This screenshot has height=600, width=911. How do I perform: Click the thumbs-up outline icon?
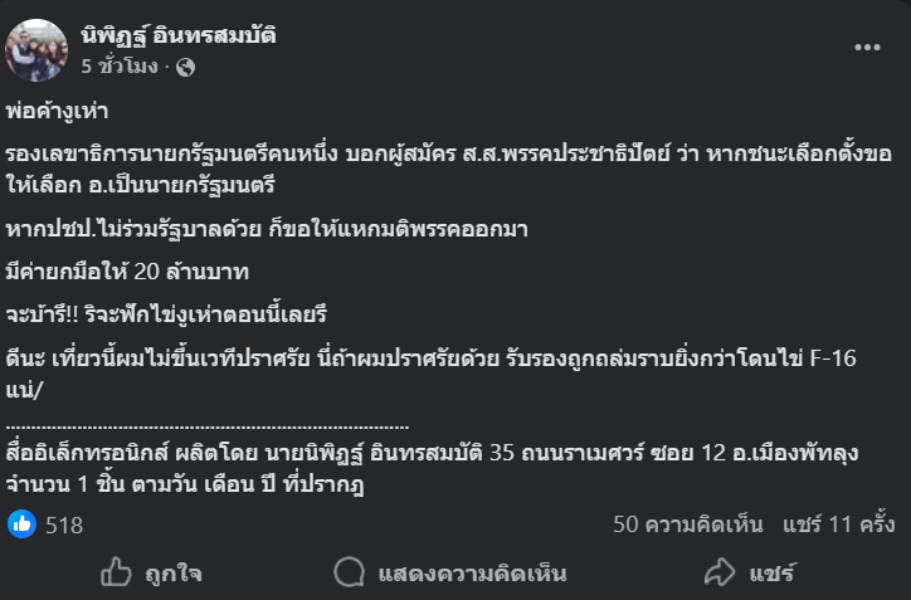pyautogui.click(x=117, y=573)
